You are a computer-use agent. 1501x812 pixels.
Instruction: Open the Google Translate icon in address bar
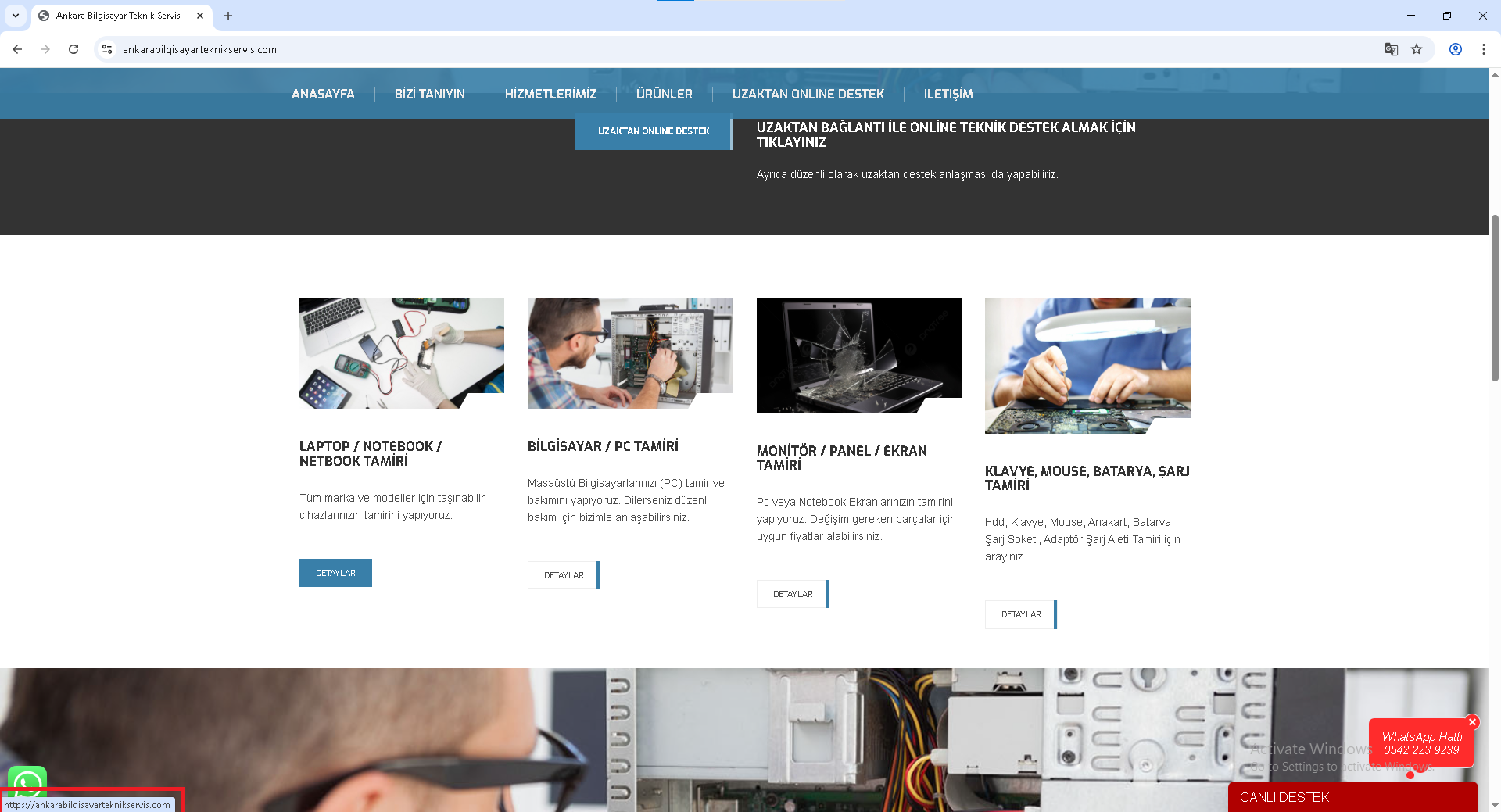(1391, 49)
